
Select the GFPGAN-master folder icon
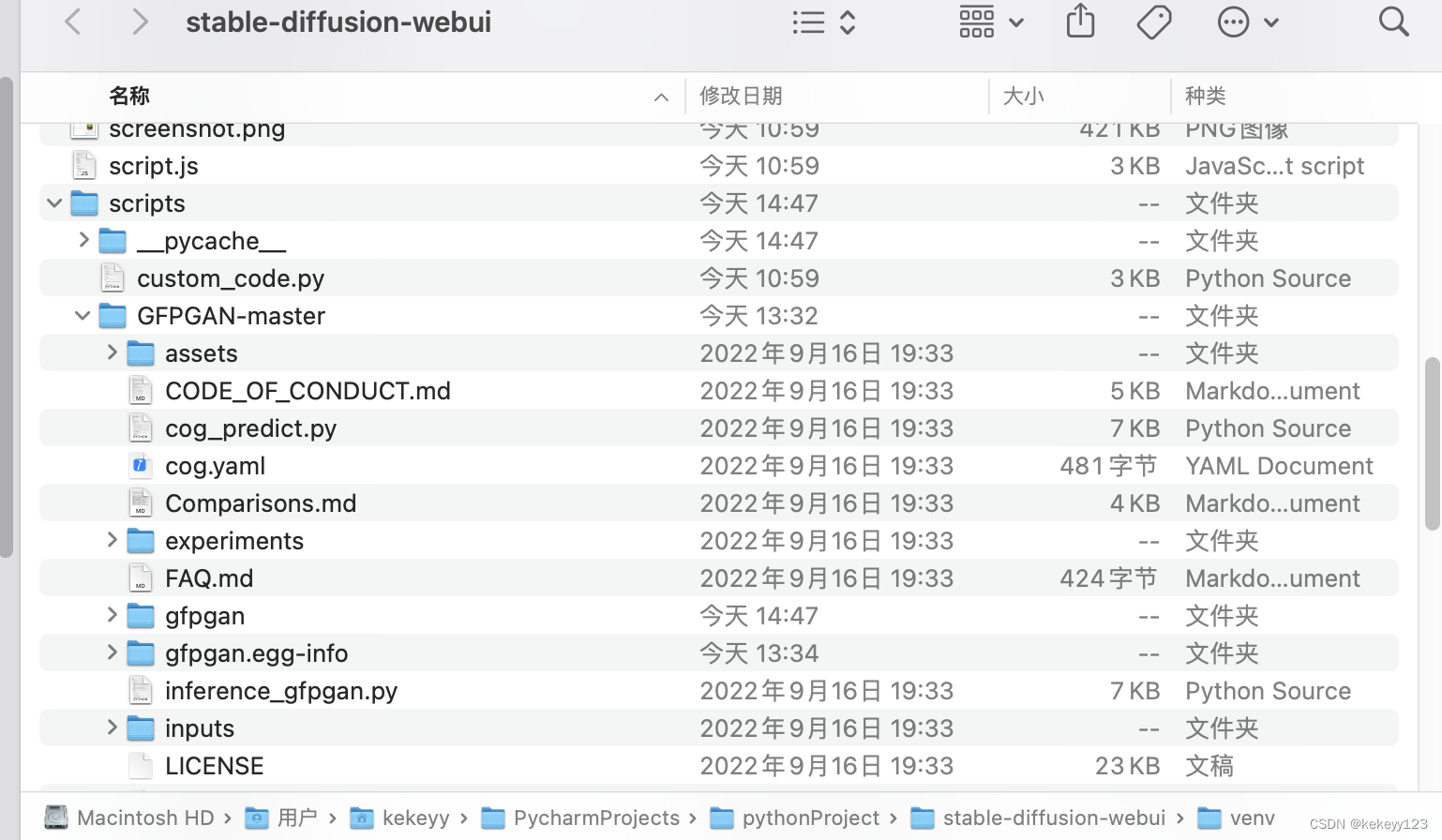[113, 315]
